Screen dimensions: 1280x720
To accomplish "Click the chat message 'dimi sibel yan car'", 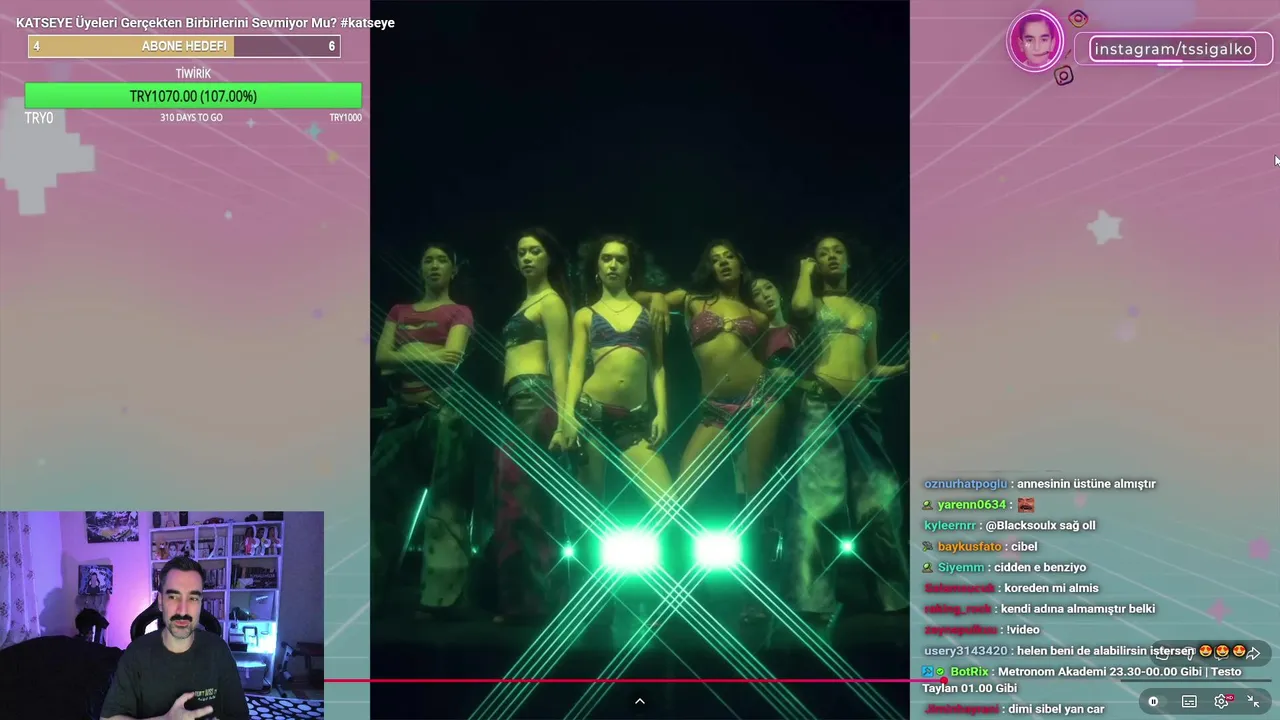I will coord(1055,709).
